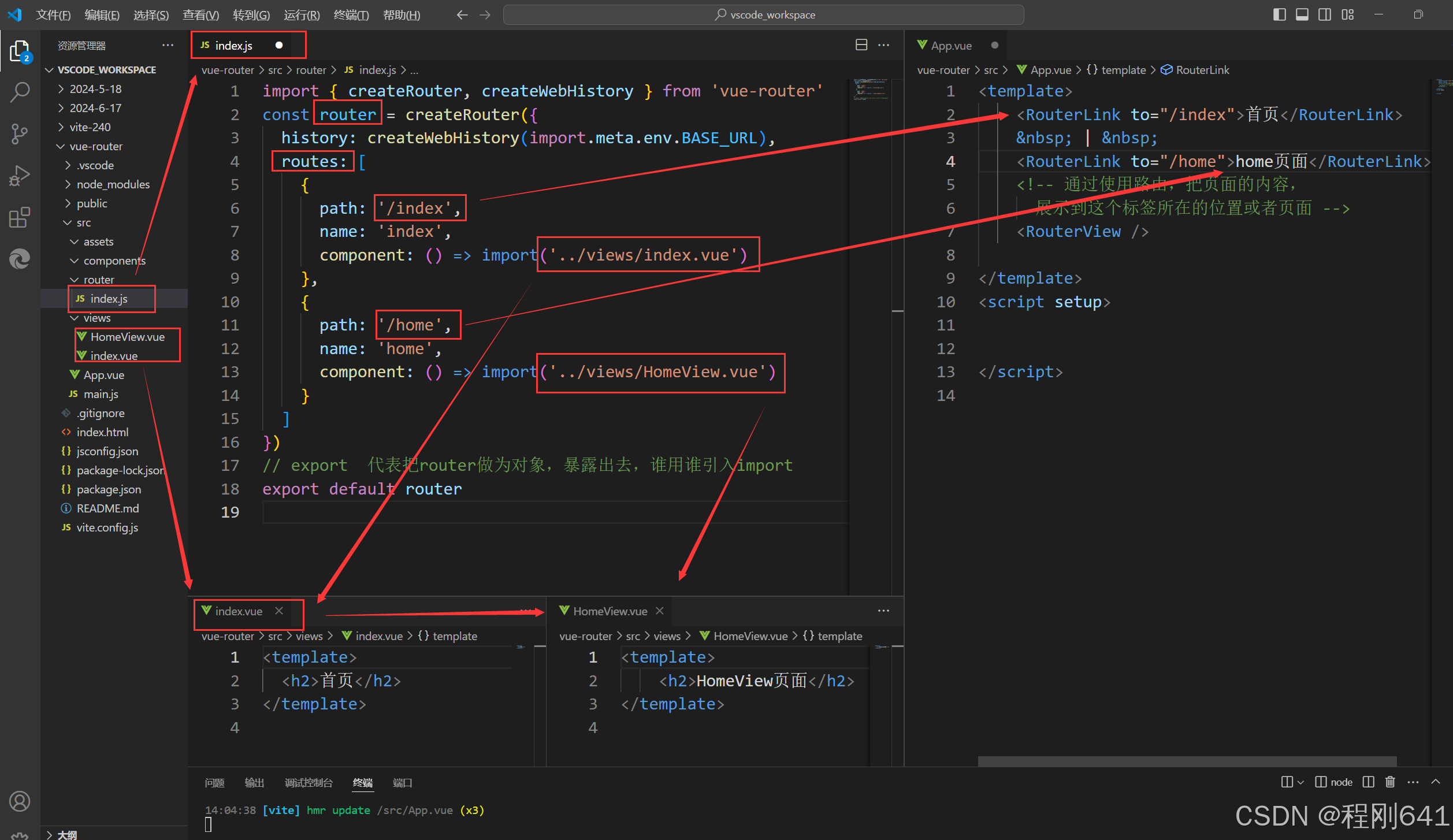The image size is (1453, 840).
Task: Switch to the 问题 panel tab
Action: 214,783
